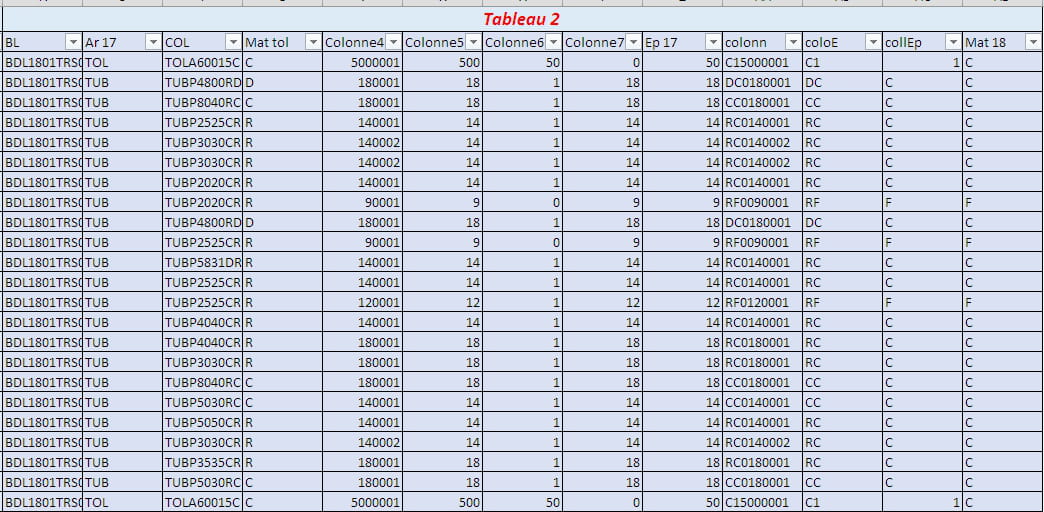Image resolution: width=1044 pixels, height=512 pixels.
Task: Select the Tableau 2 title cell
Action: click(521, 20)
